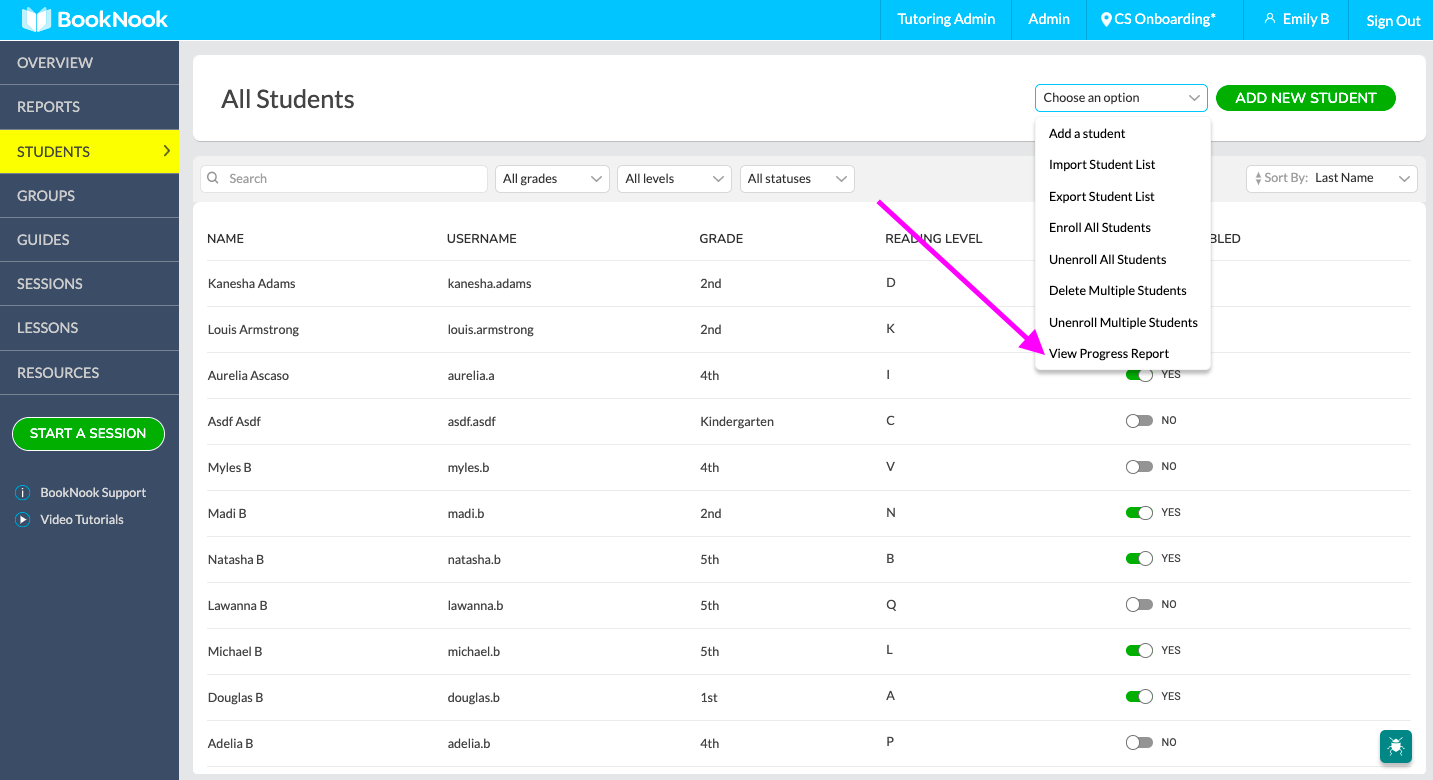Click the user icon next to Emily B
1433x780 pixels.
(1269, 18)
